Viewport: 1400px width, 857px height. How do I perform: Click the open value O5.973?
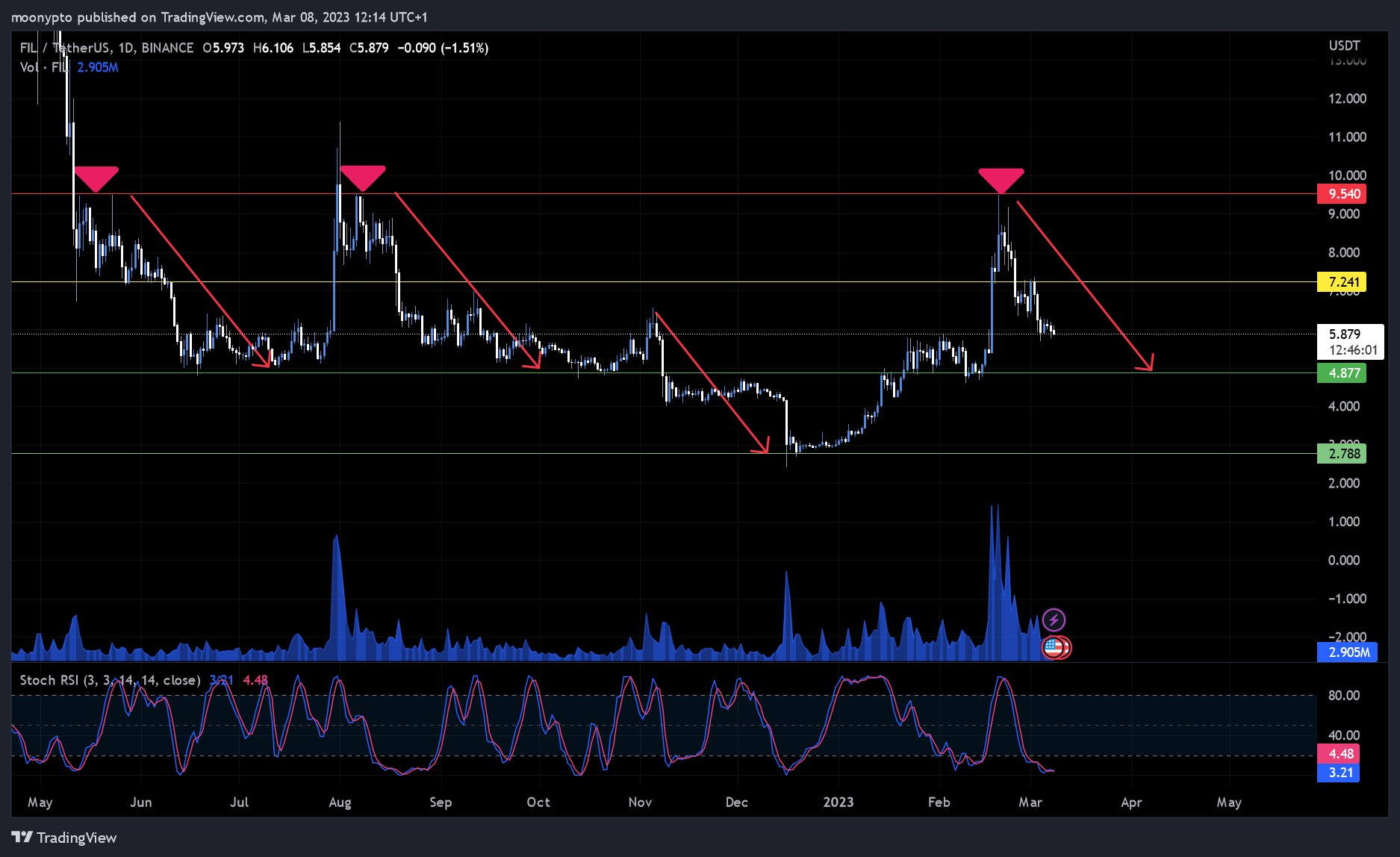click(x=223, y=48)
